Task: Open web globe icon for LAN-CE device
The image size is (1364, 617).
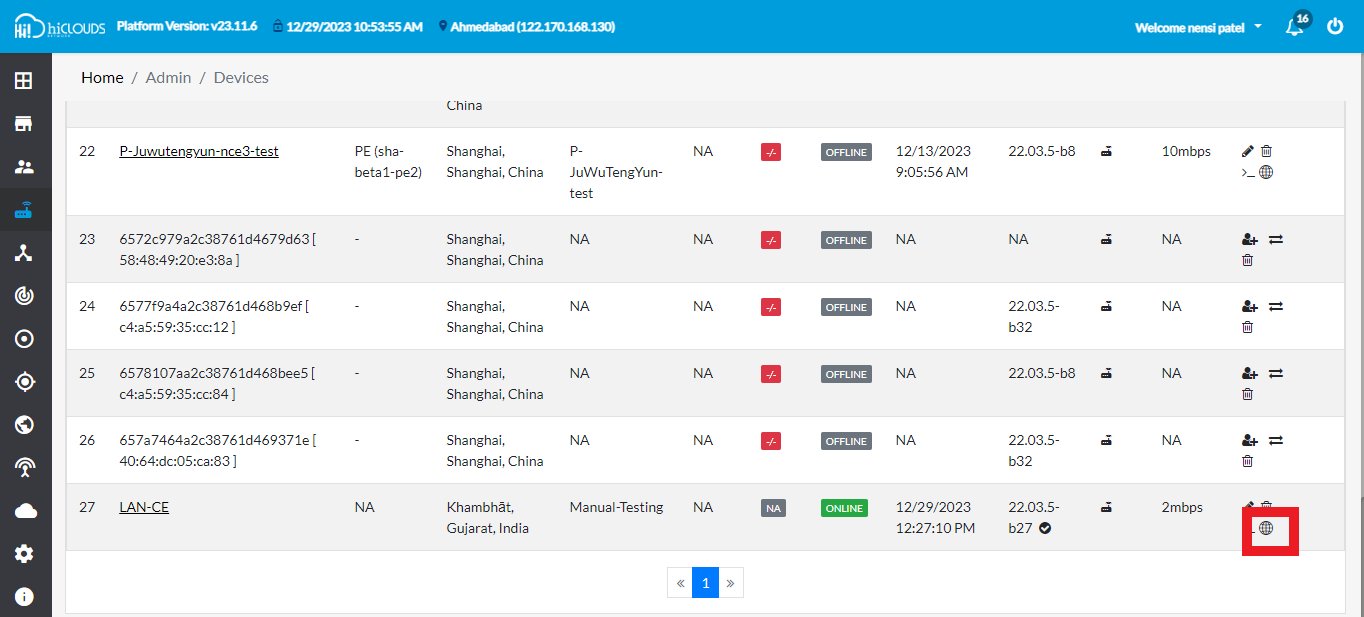Action: click(x=1266, y=528)
